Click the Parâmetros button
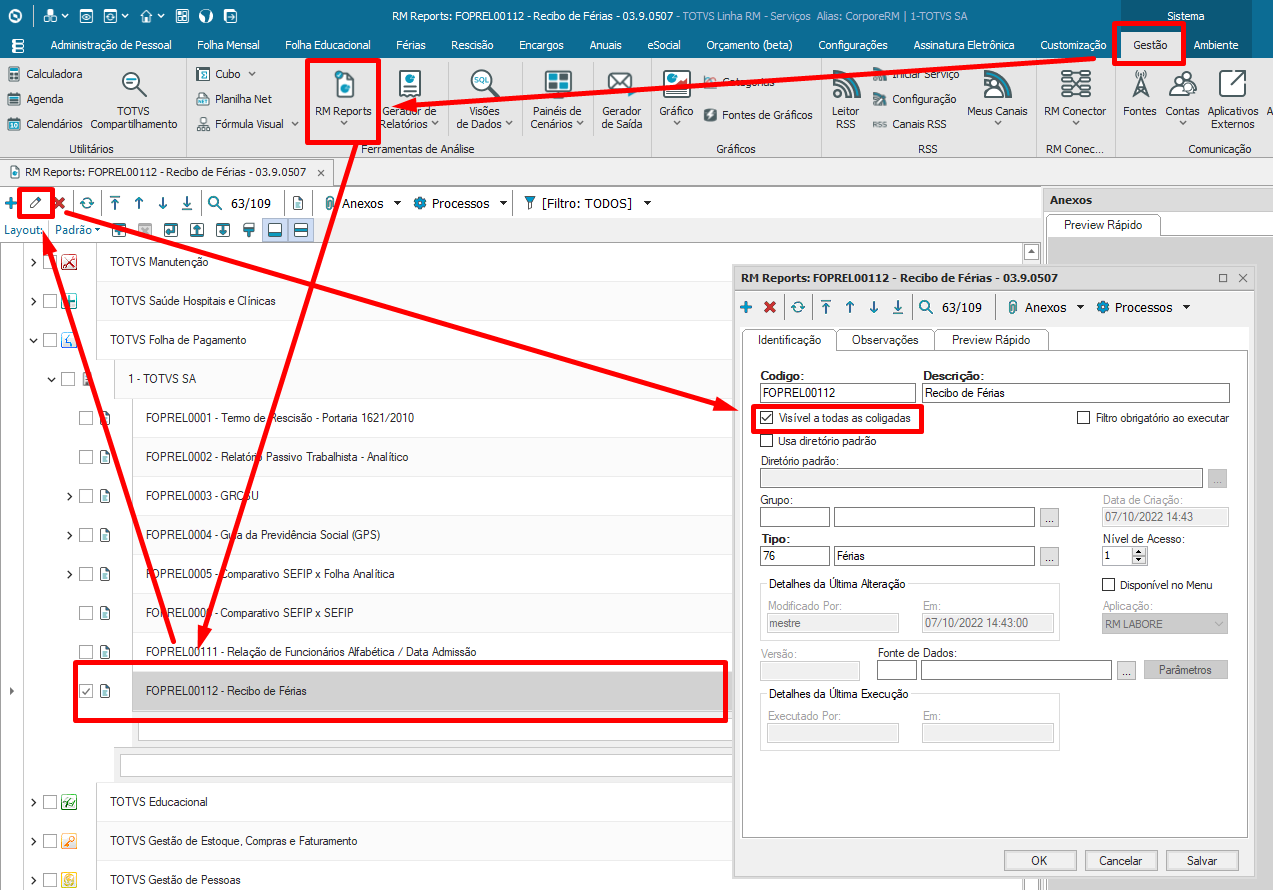 [1186, 670]
